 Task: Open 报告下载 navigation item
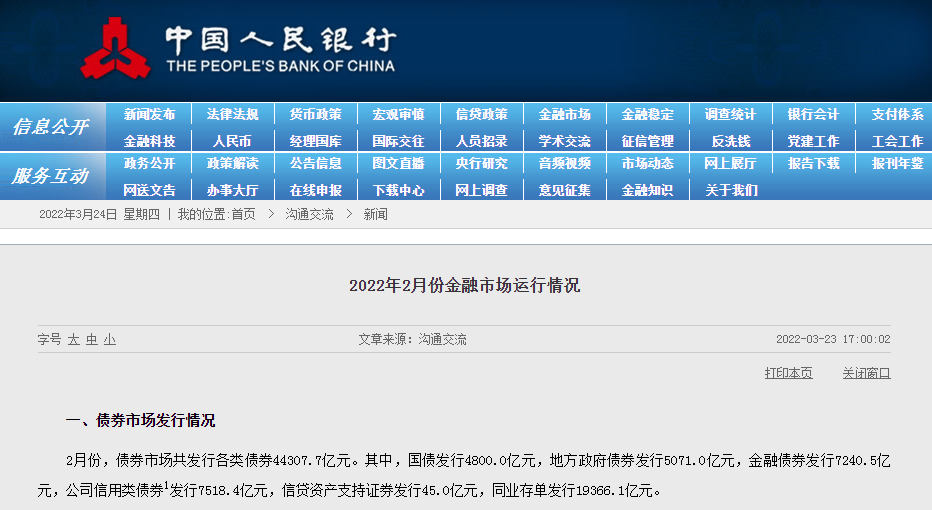point(813,163)
